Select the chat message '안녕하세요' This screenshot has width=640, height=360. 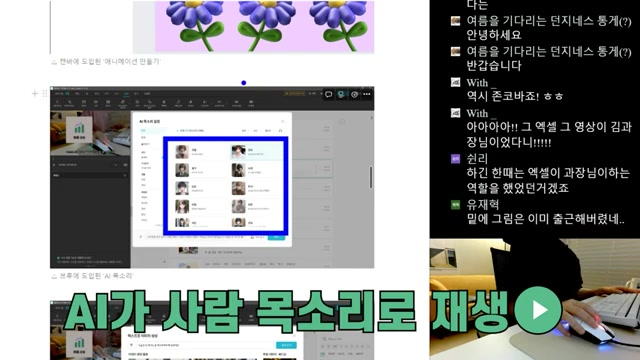pyautogui.click(x=494, y=35)
